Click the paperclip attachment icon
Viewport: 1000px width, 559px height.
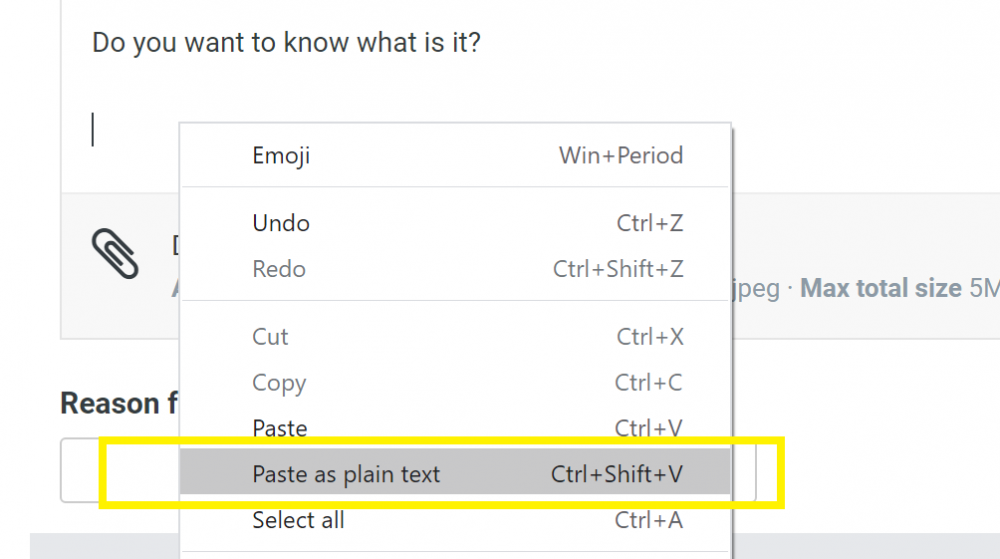pos(115,253)
